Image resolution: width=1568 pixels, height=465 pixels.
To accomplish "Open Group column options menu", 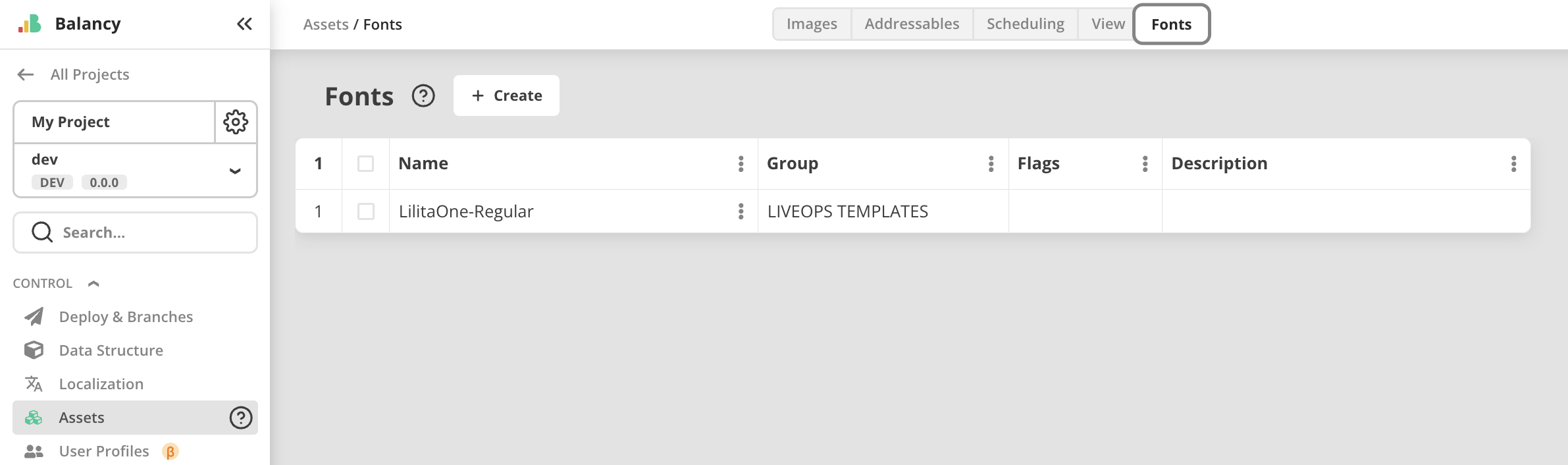I will tap(991, 164).
